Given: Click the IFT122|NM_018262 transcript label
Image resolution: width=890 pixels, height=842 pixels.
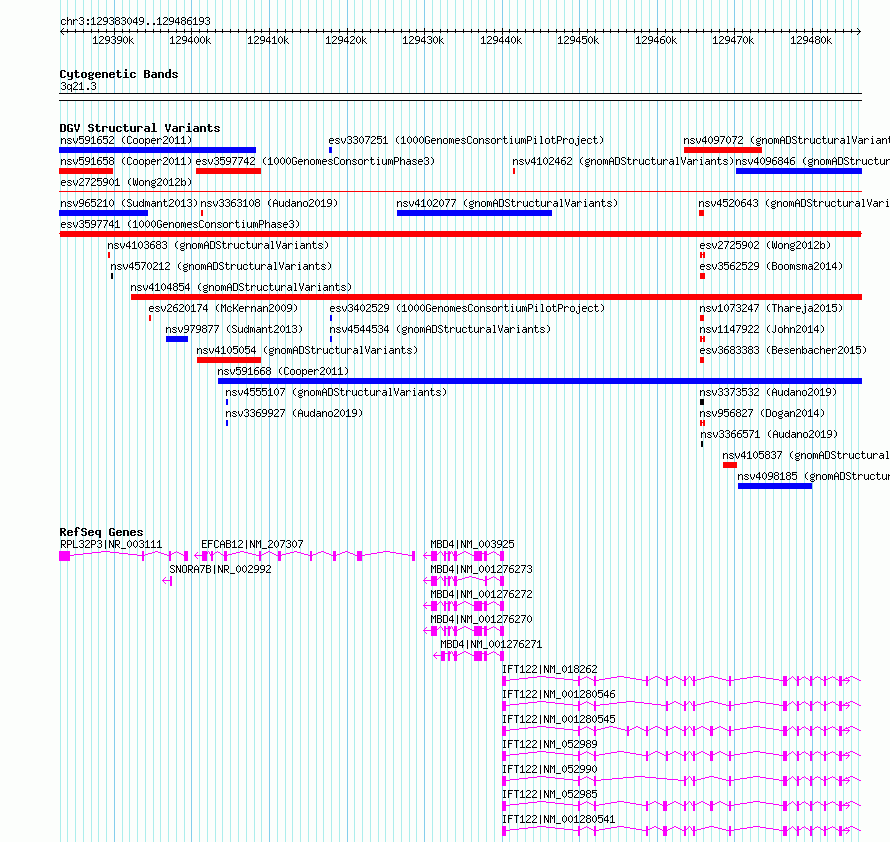Looking at the screenshot, I should point(550,669).
